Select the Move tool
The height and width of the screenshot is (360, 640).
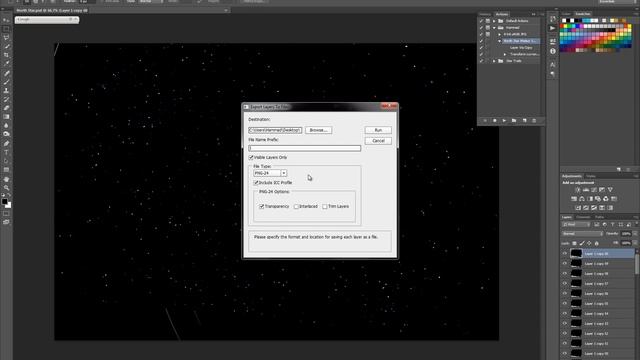point(6,20)
